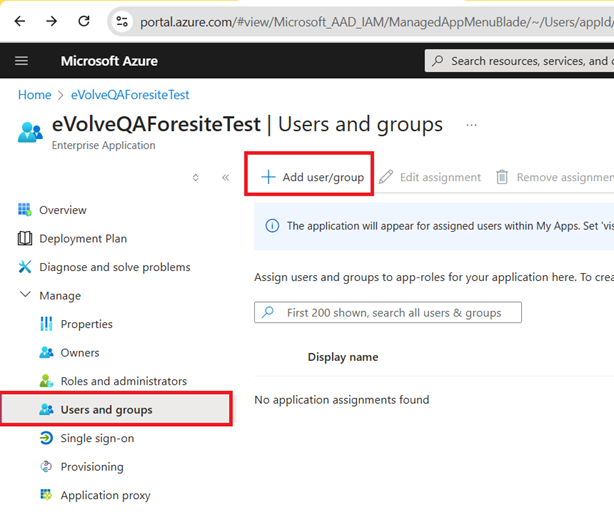Select the portal.azure.com URL in the address bar
The width and height of the screenshot is (614, 512).
tap(377, 22)
